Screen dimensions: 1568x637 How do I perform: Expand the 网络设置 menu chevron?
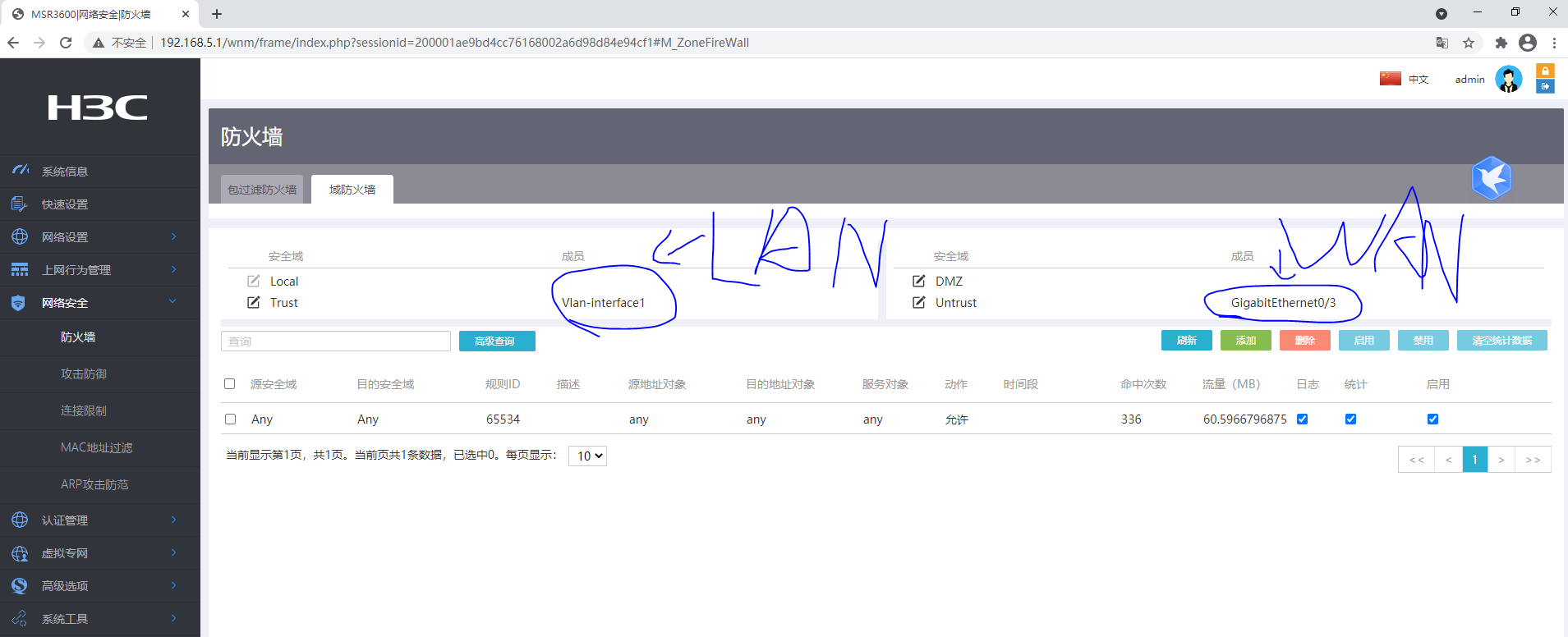click(173, 236)
